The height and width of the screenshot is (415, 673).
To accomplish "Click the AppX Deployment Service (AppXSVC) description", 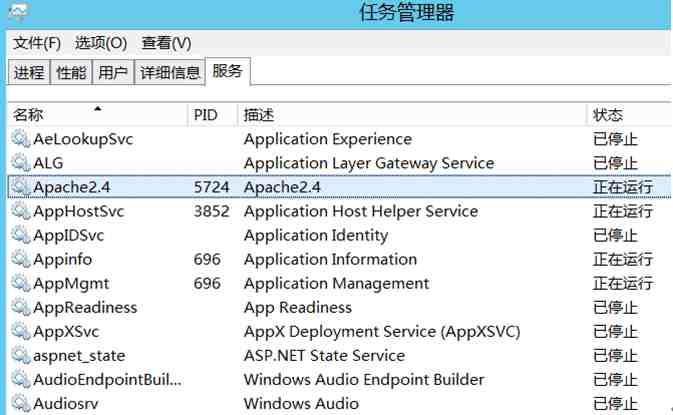I will point(382,331).
